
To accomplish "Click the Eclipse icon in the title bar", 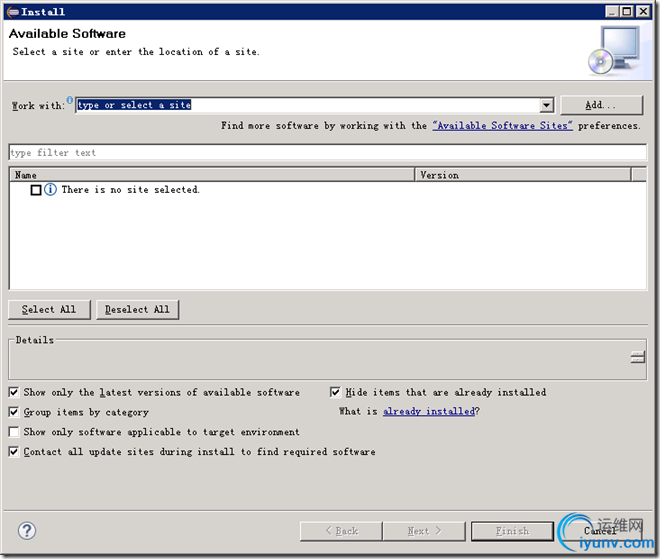I will click(13, 12).
